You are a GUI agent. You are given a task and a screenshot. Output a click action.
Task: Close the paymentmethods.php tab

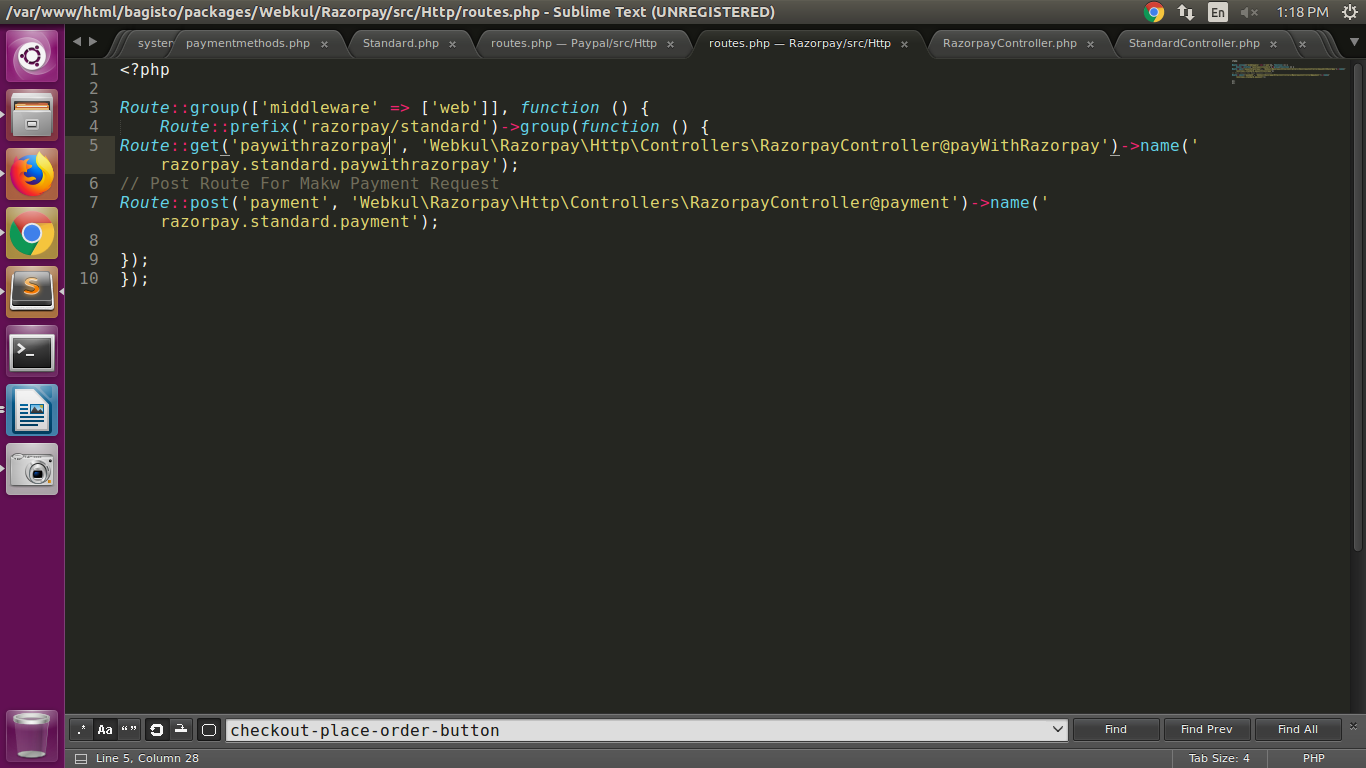tap(324, 44)
